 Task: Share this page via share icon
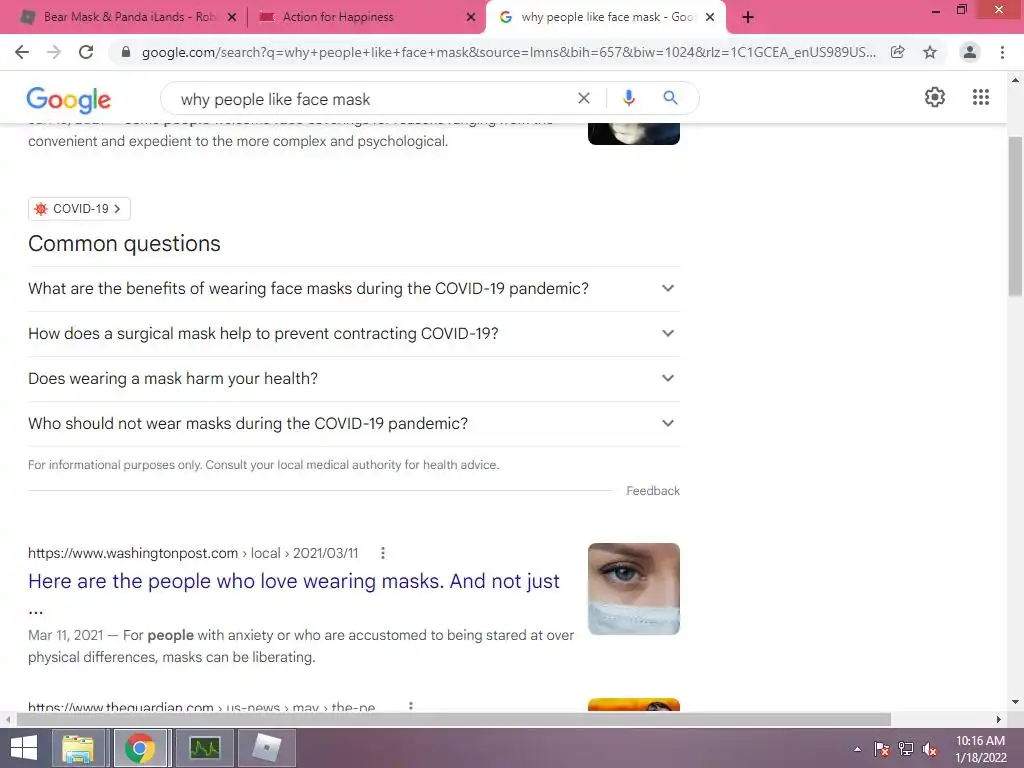click(x=898, y=52)
